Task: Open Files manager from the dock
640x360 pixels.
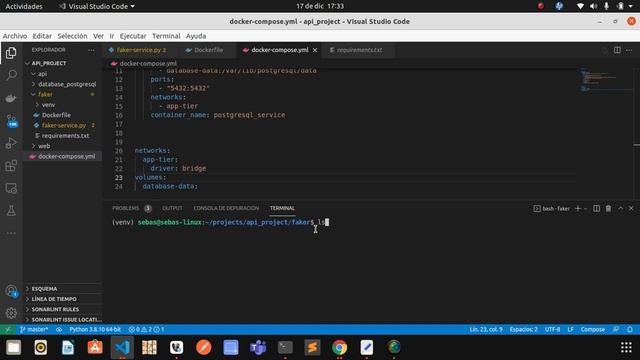Action: click(13, 347)
